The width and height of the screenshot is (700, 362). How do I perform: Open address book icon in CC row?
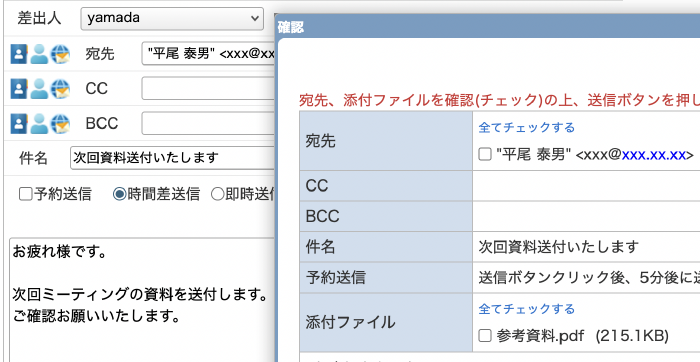pos(19,89)
